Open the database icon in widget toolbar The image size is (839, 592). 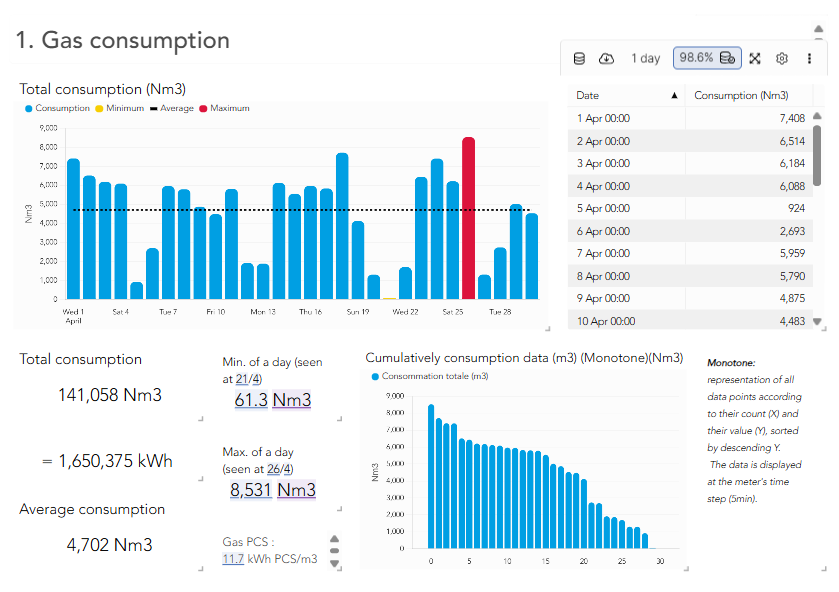(x=579, y=58)
